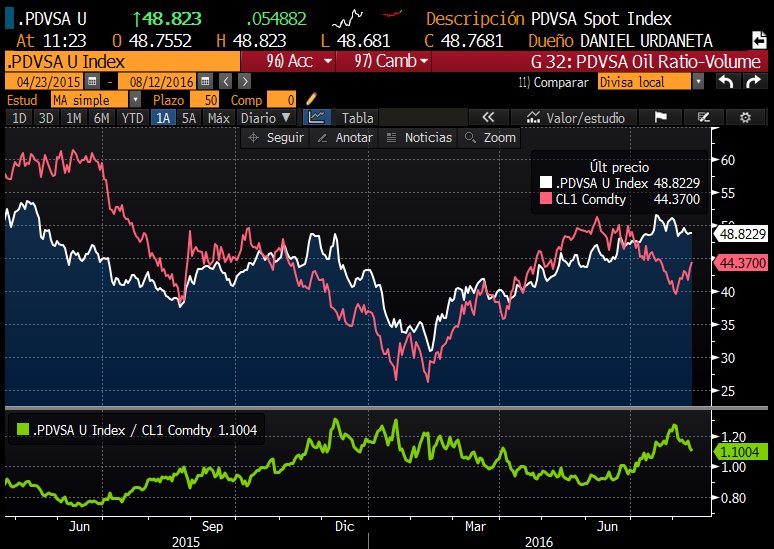Screen dimensions: 774x549
Task: Click pink swatch for CL1 Comdty legend
Action: click(x=545, y=198)
